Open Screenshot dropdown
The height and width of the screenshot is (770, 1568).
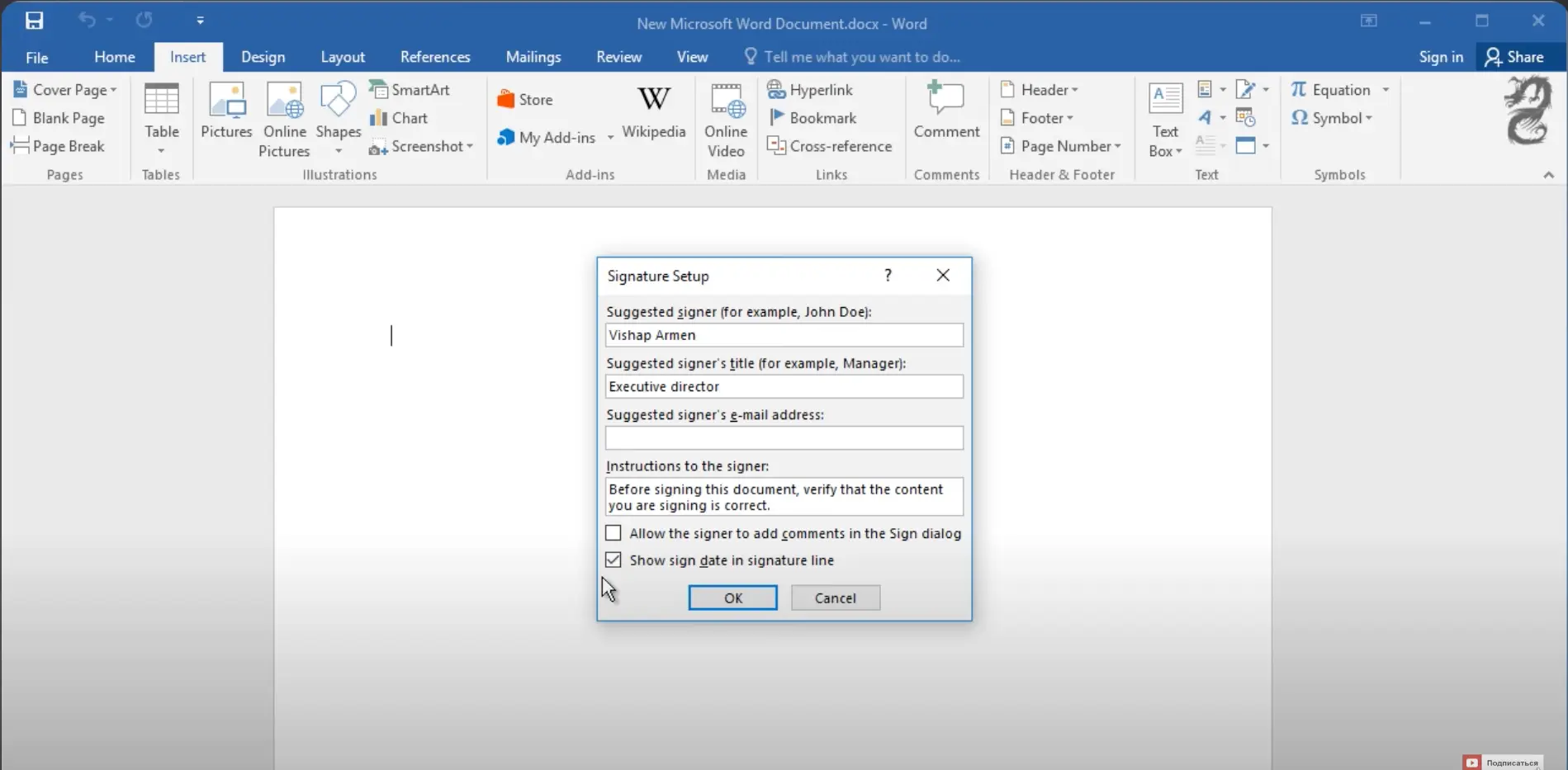pos(421,146)
